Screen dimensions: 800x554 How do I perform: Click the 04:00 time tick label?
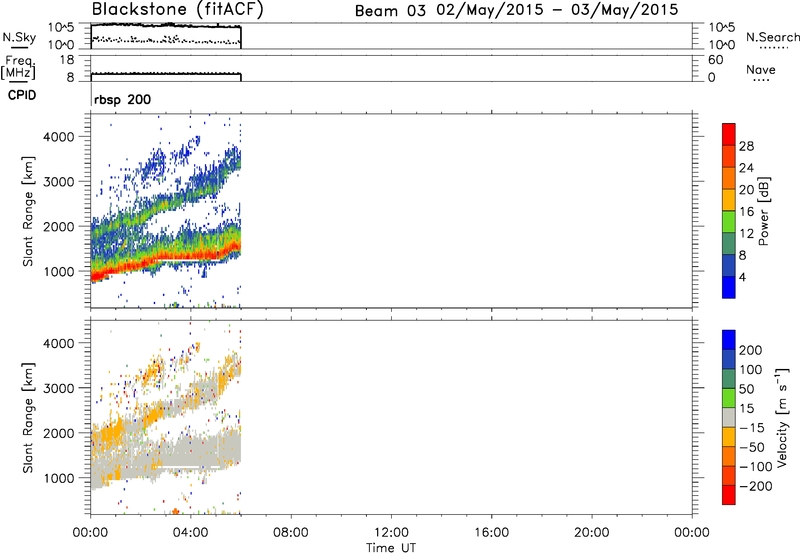click(190, 533)
